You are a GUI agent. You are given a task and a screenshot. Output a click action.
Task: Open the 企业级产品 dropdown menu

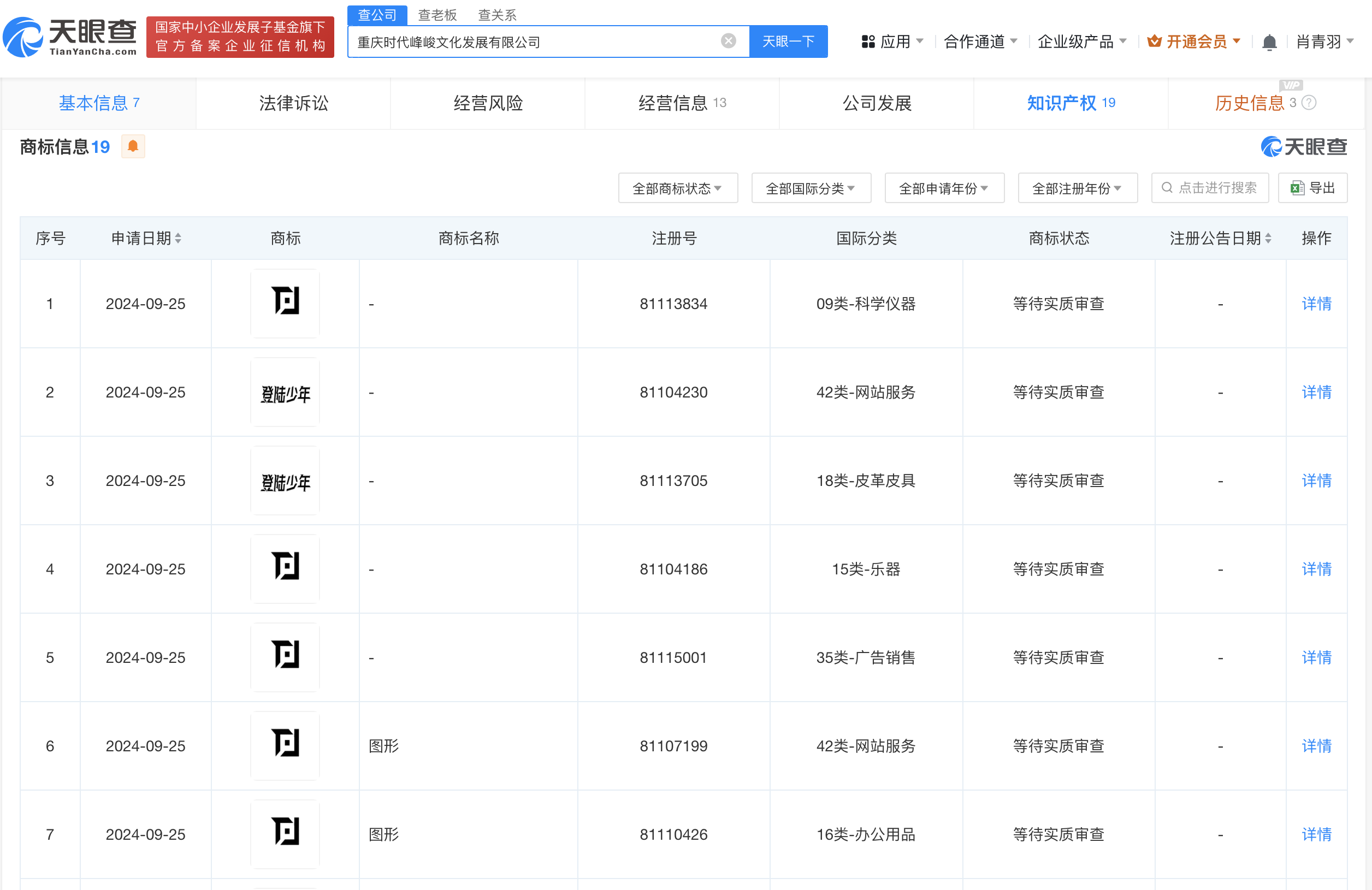click(1082, 41)
